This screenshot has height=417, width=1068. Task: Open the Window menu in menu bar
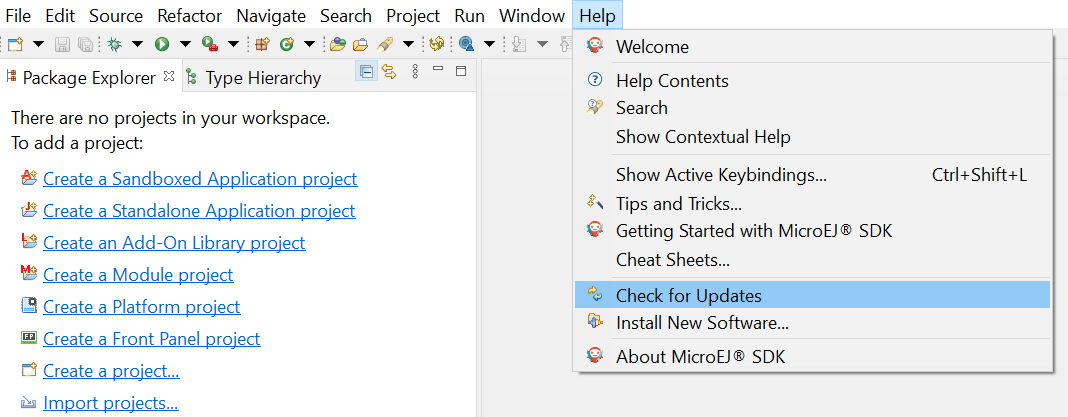tap(531, 16)
